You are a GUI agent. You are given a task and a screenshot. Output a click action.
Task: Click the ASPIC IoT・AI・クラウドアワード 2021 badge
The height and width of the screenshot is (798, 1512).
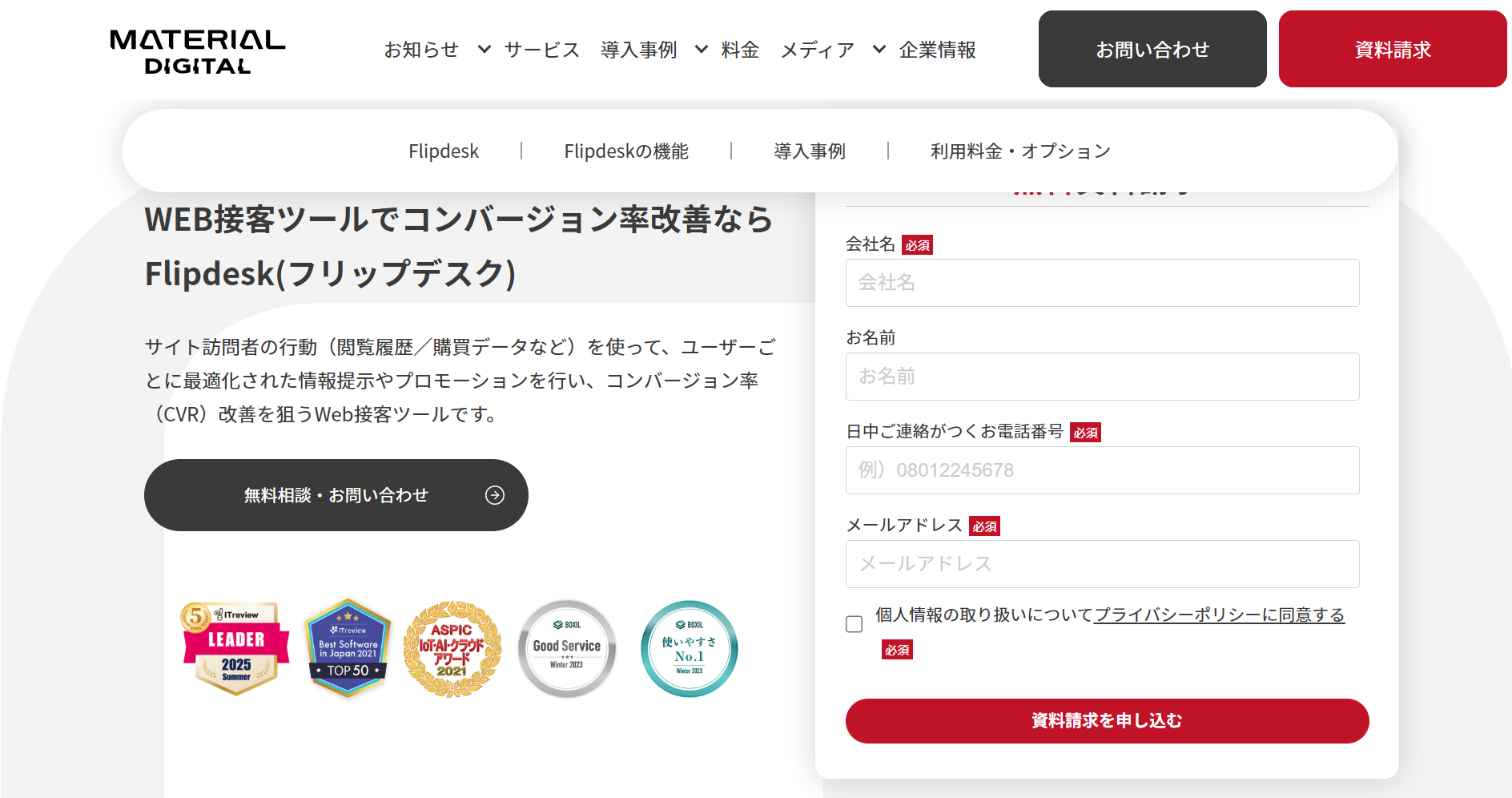tap(452, 649)
